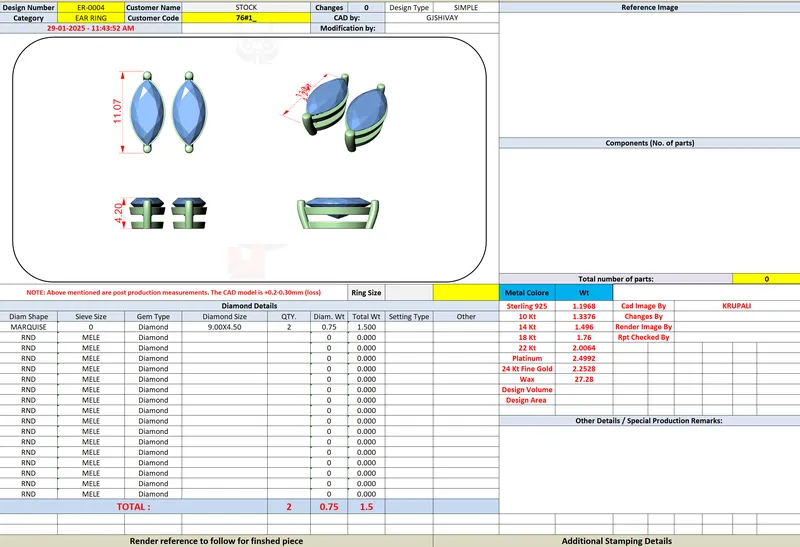The image size is (800, 547).
Task: Select the front-view earring image with 4.20 dimension
Action: coord(160,213)
